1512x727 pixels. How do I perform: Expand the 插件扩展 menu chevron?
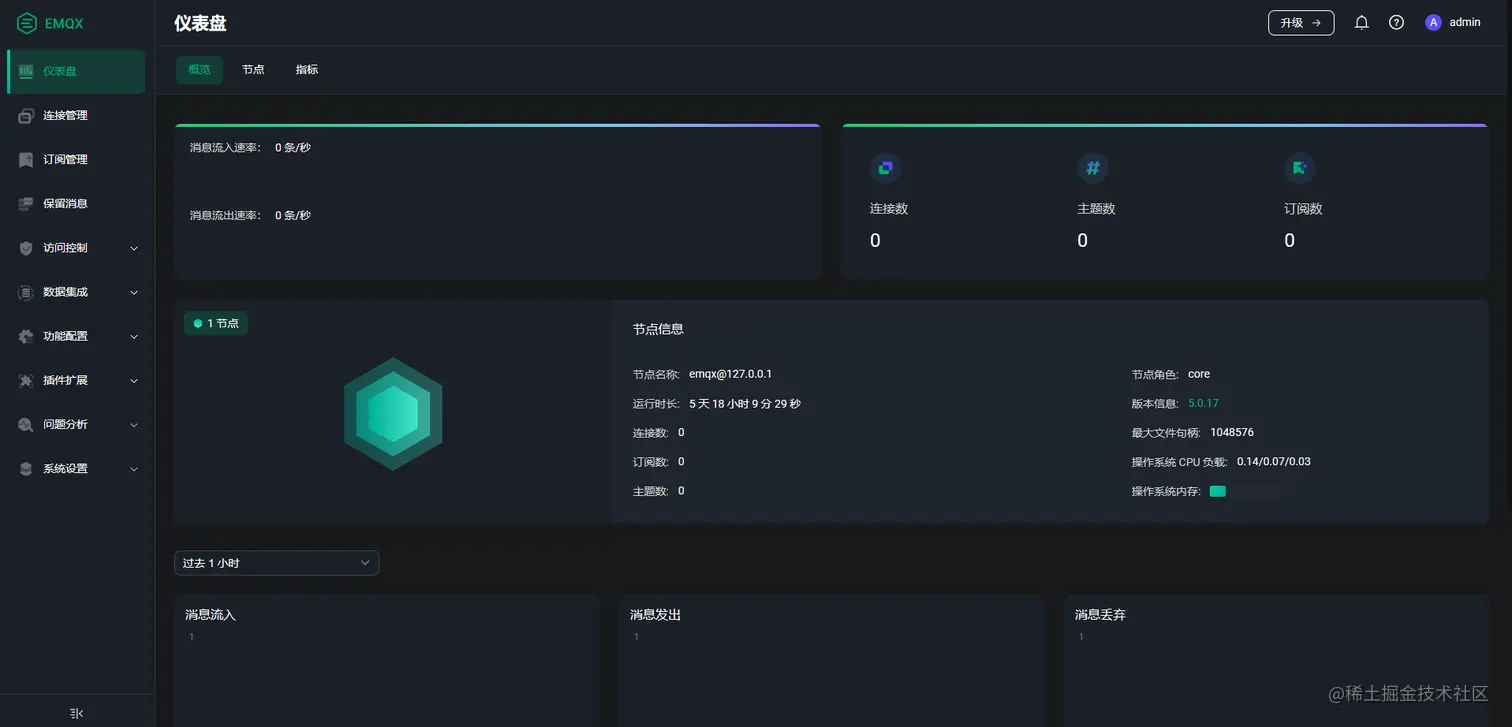[x=134, y=381]
